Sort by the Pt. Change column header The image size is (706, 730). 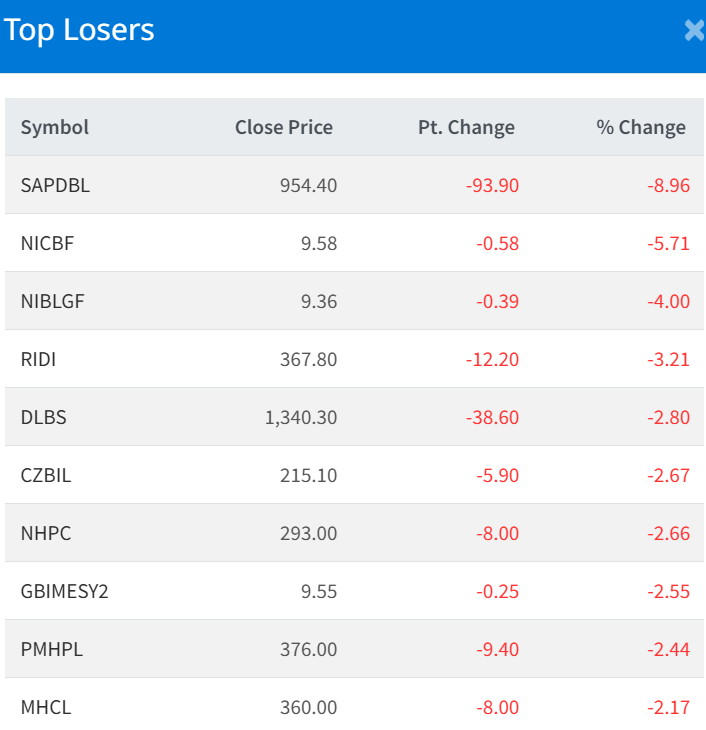click(466, 127)
